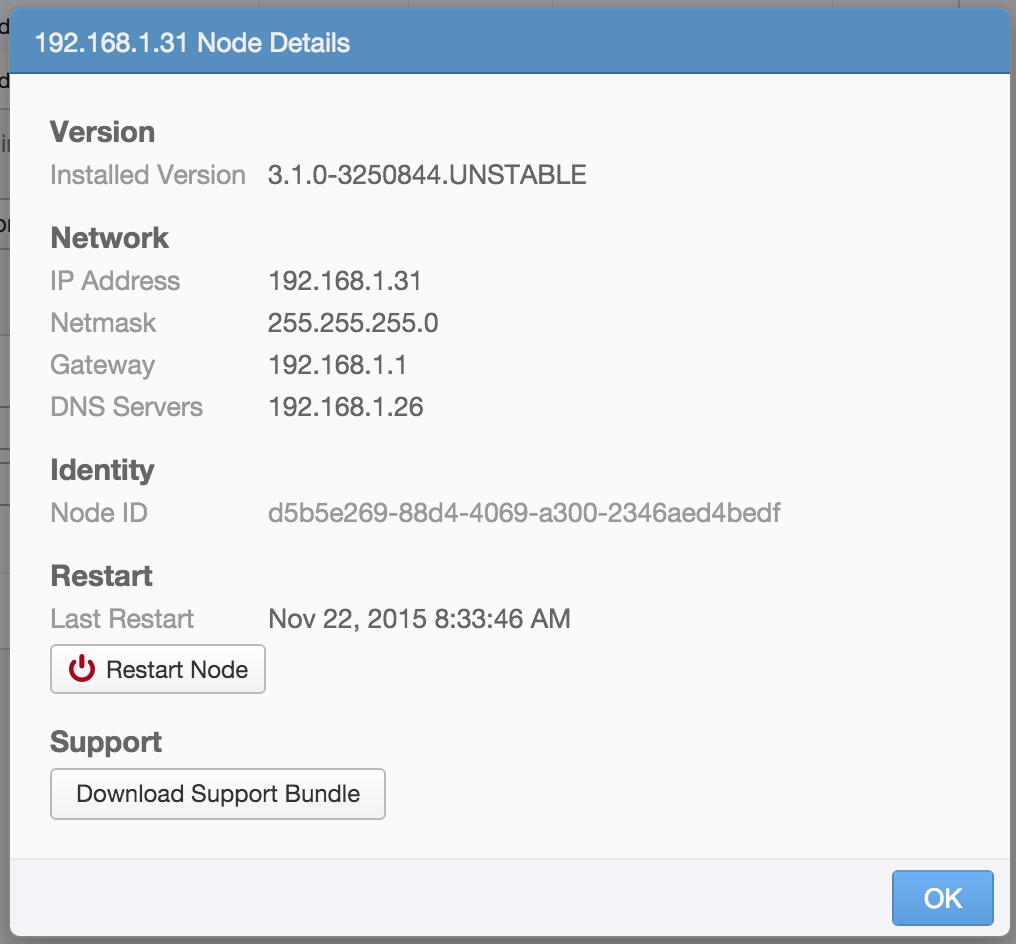Click the Support section heading

pos(105,742)
